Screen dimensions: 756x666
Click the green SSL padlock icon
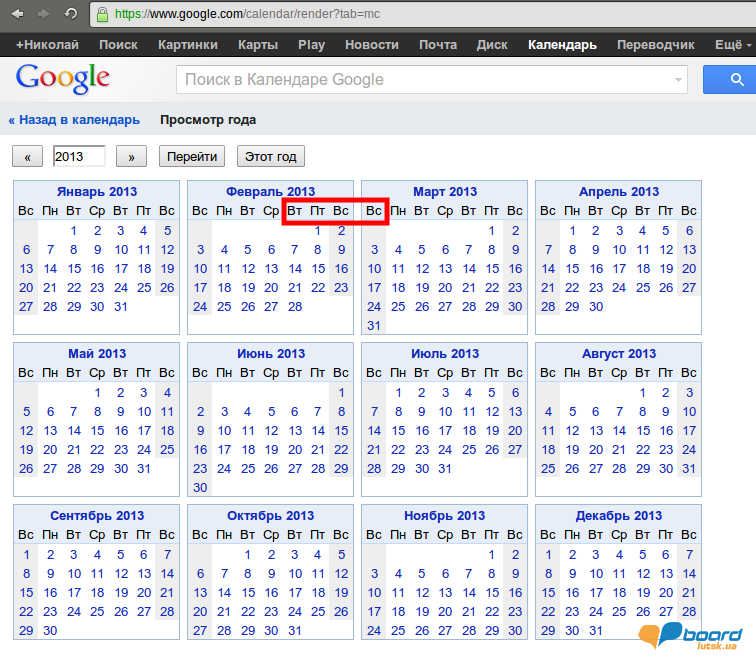pos(101,15)
